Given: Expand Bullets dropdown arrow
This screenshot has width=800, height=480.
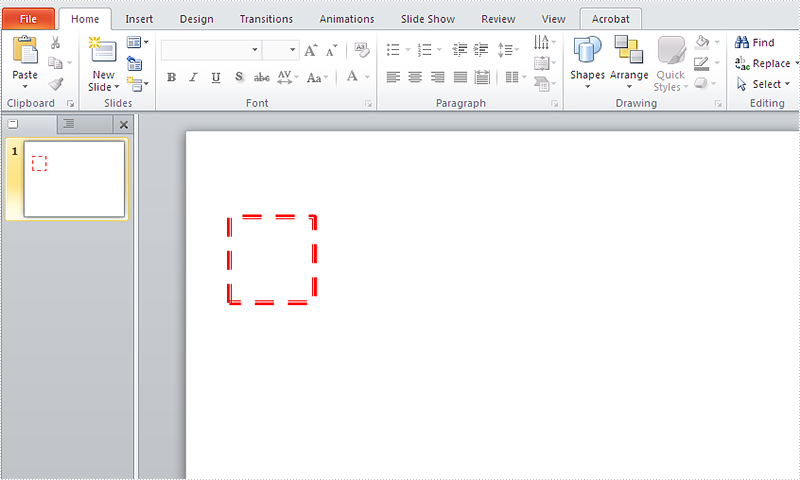Looking at the screenshot, I should [x=408, y=49].
